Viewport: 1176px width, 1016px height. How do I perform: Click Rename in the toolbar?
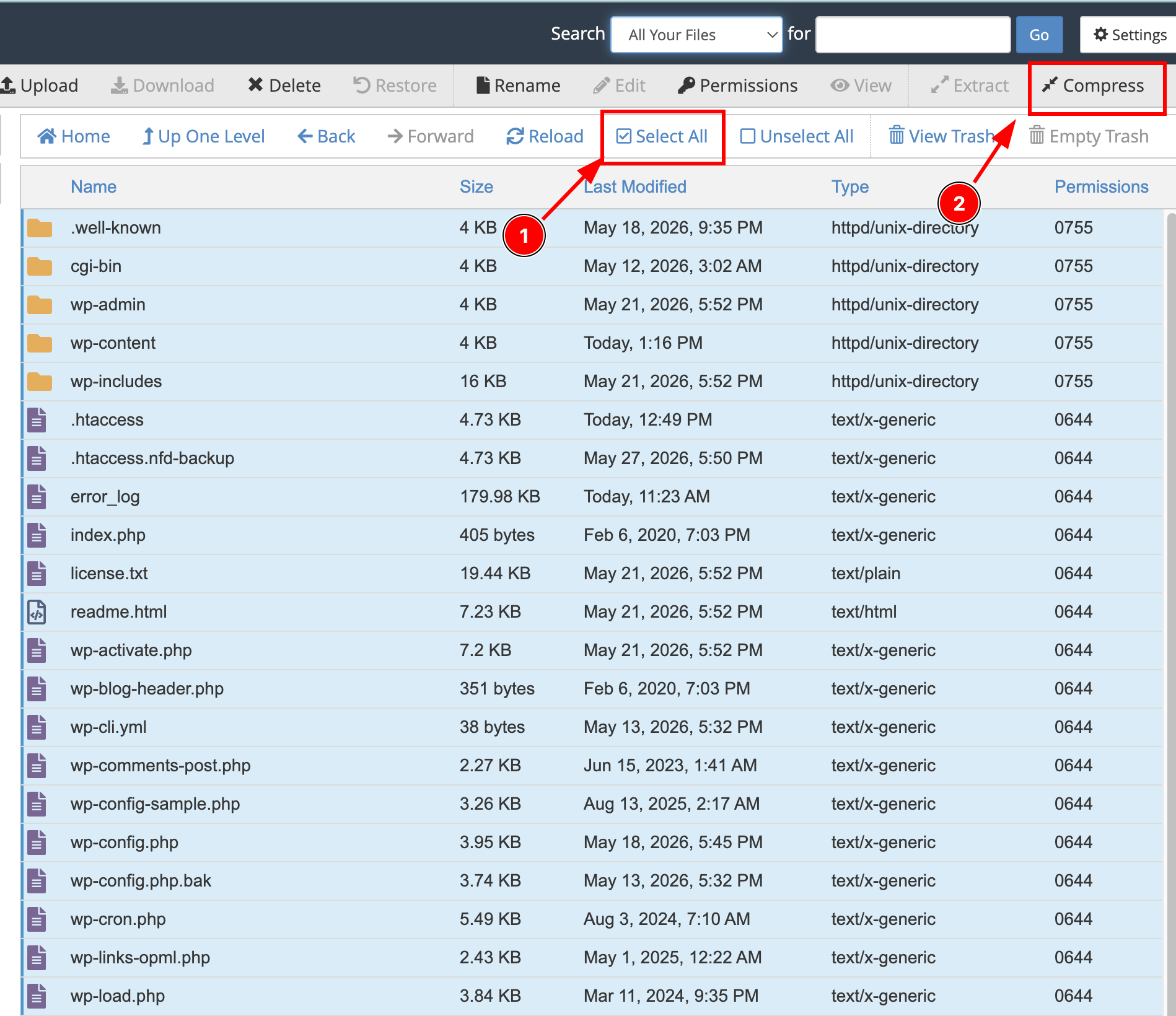tap(518, 85)
